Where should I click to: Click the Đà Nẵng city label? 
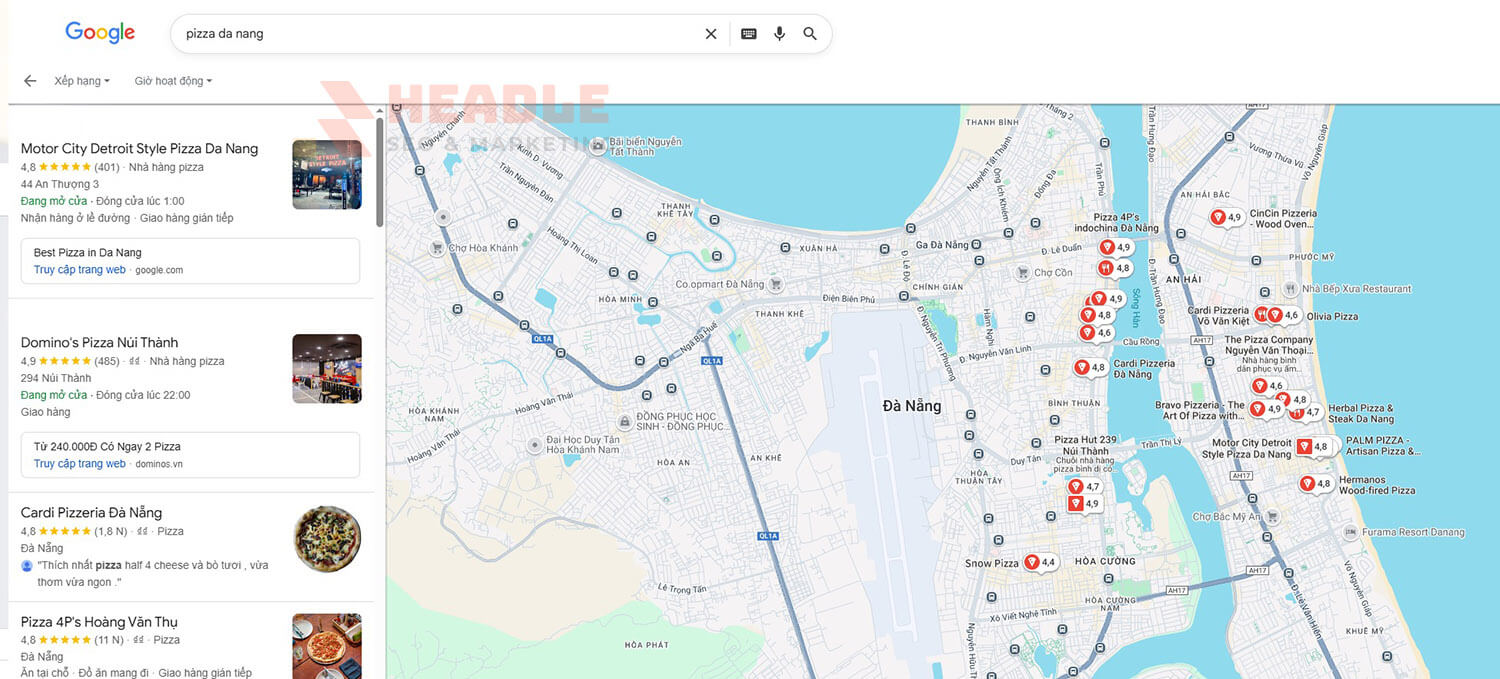[912, 406]
